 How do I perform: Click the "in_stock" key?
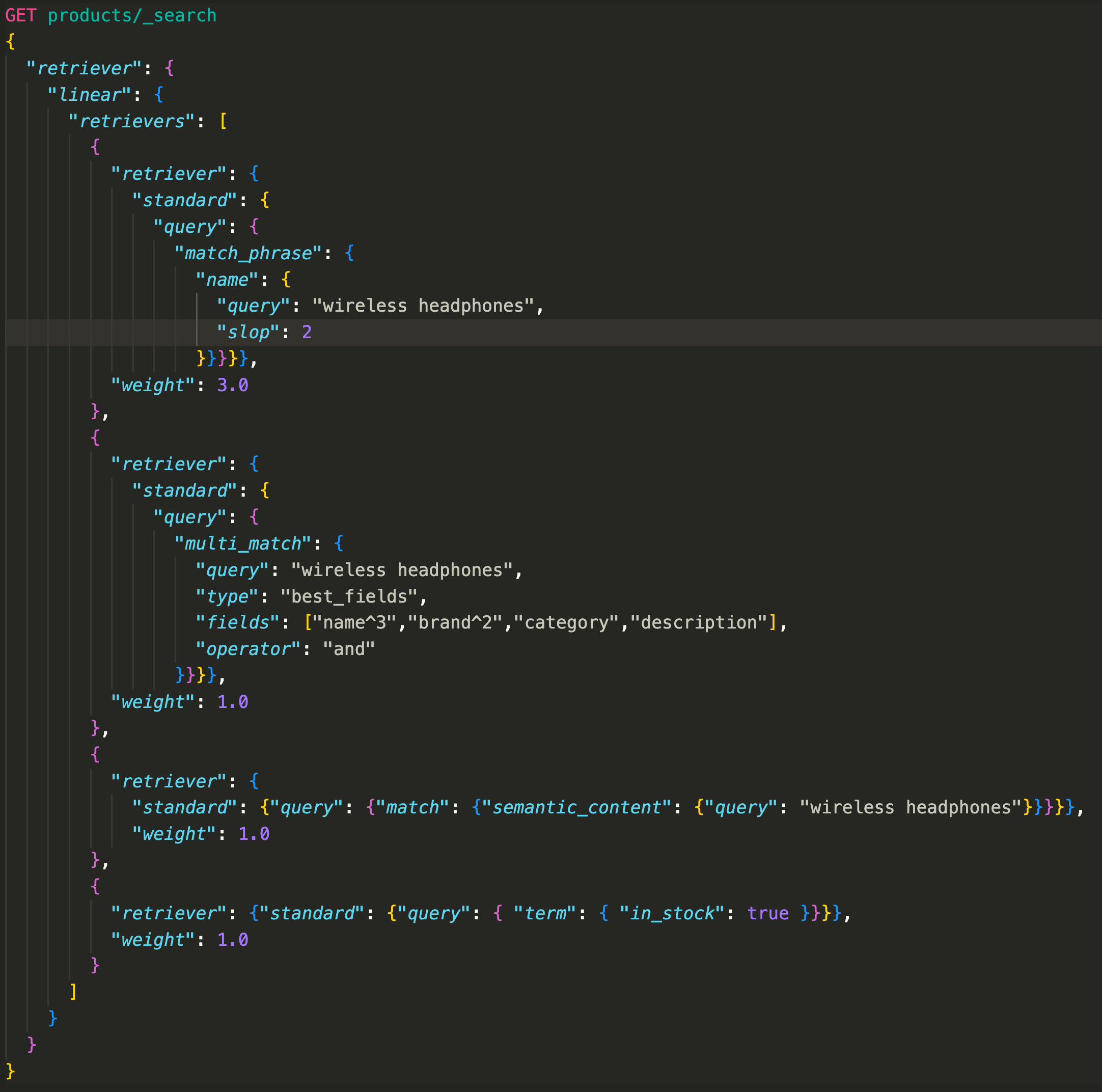[671, 913]
